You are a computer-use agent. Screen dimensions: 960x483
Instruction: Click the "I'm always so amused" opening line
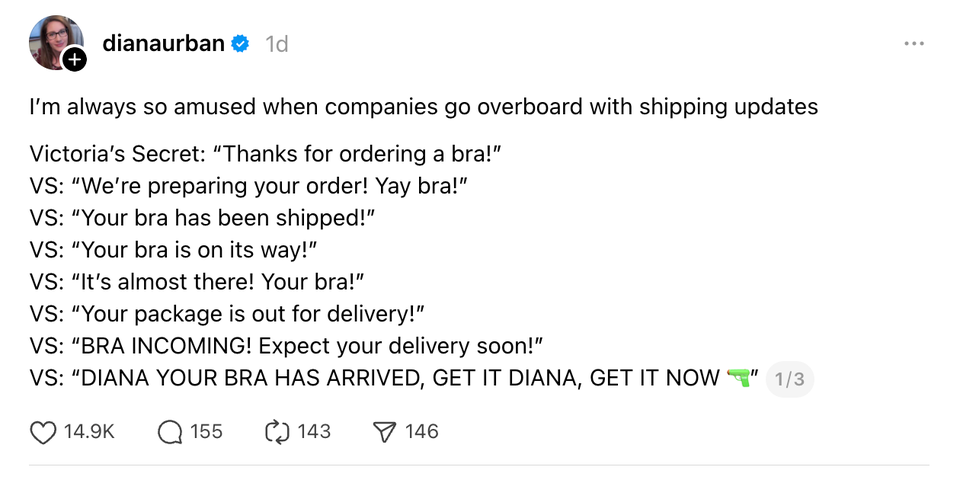click(423, 106)
